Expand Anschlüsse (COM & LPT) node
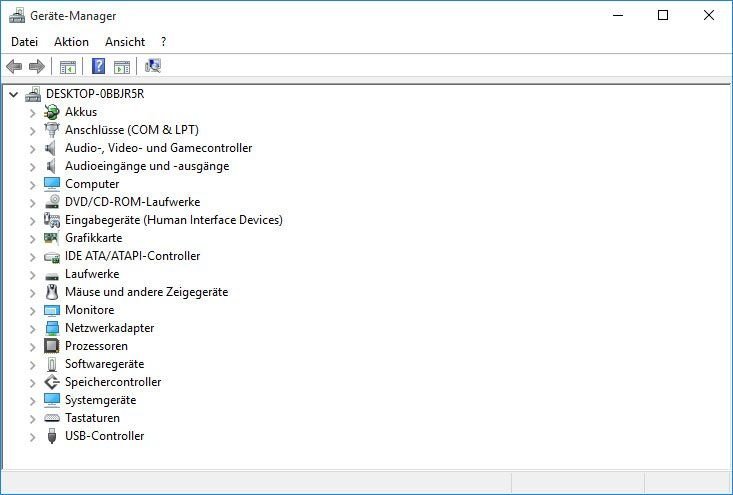 pos(32,131)
